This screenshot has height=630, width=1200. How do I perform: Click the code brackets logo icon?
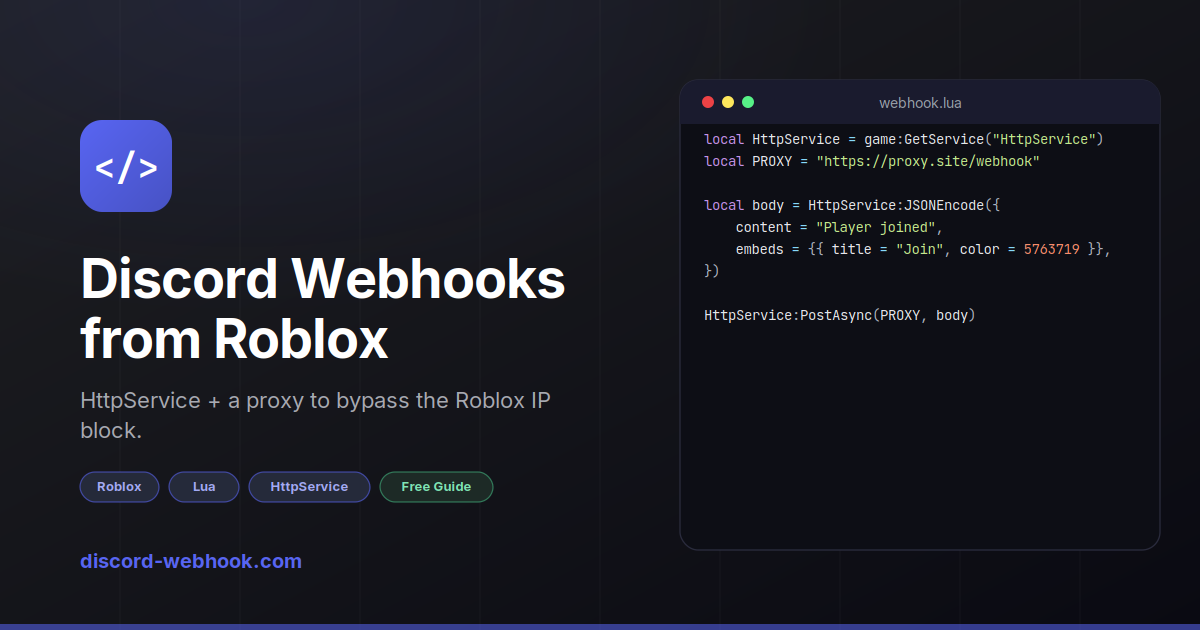tap(126, 166)
